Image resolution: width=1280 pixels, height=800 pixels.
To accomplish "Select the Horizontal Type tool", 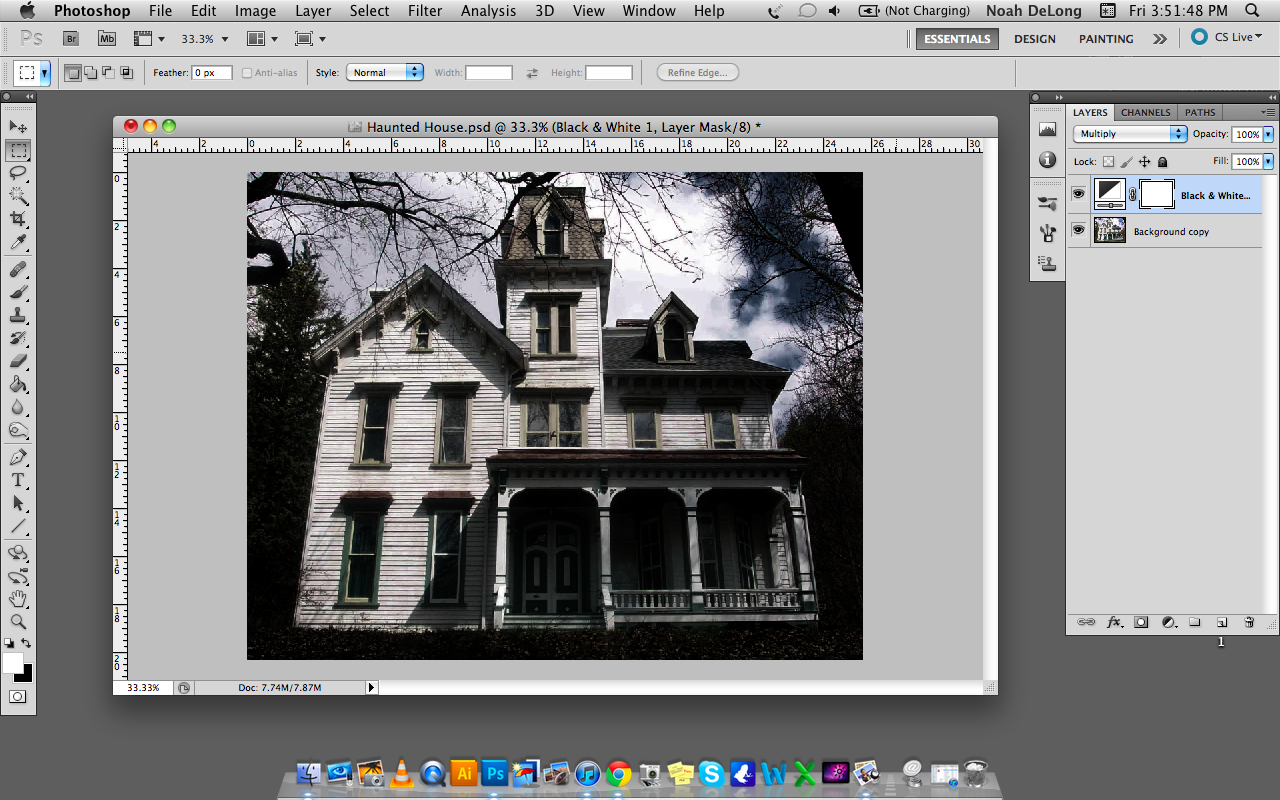I will click(x=18, y=480).
